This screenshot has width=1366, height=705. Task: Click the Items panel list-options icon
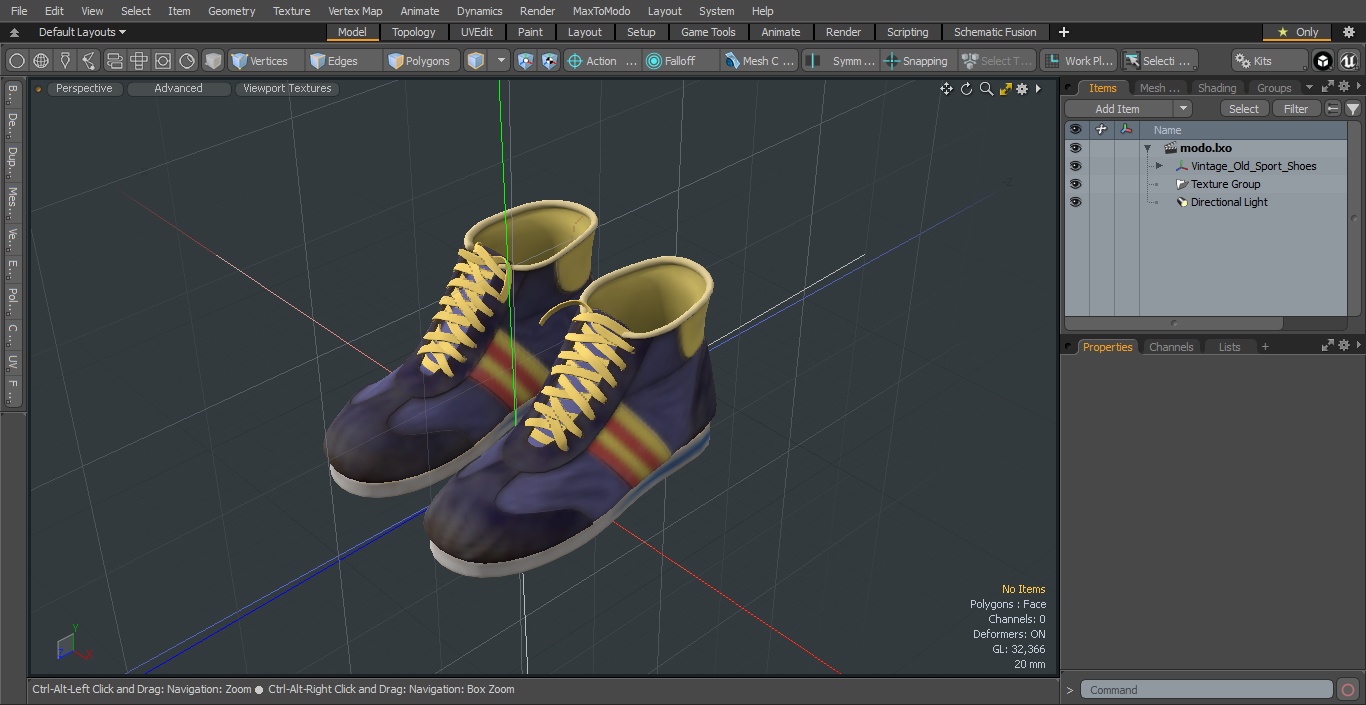(1333, 109)
